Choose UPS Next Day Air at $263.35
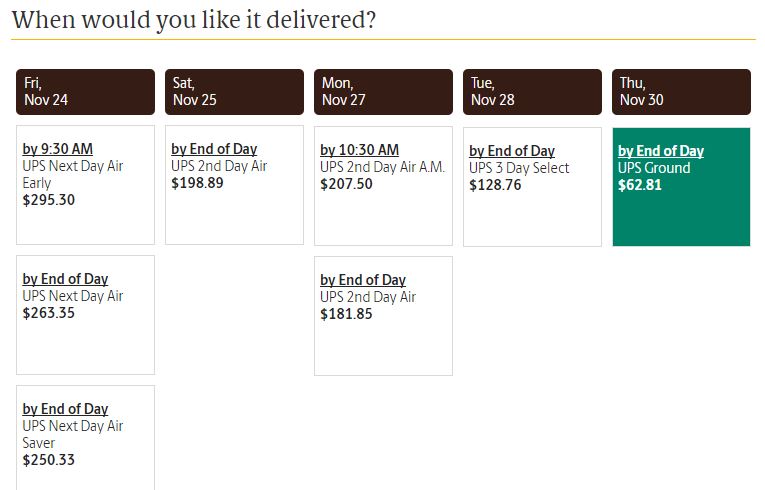This screenshot has width=765, height=490. pos(85,314)
